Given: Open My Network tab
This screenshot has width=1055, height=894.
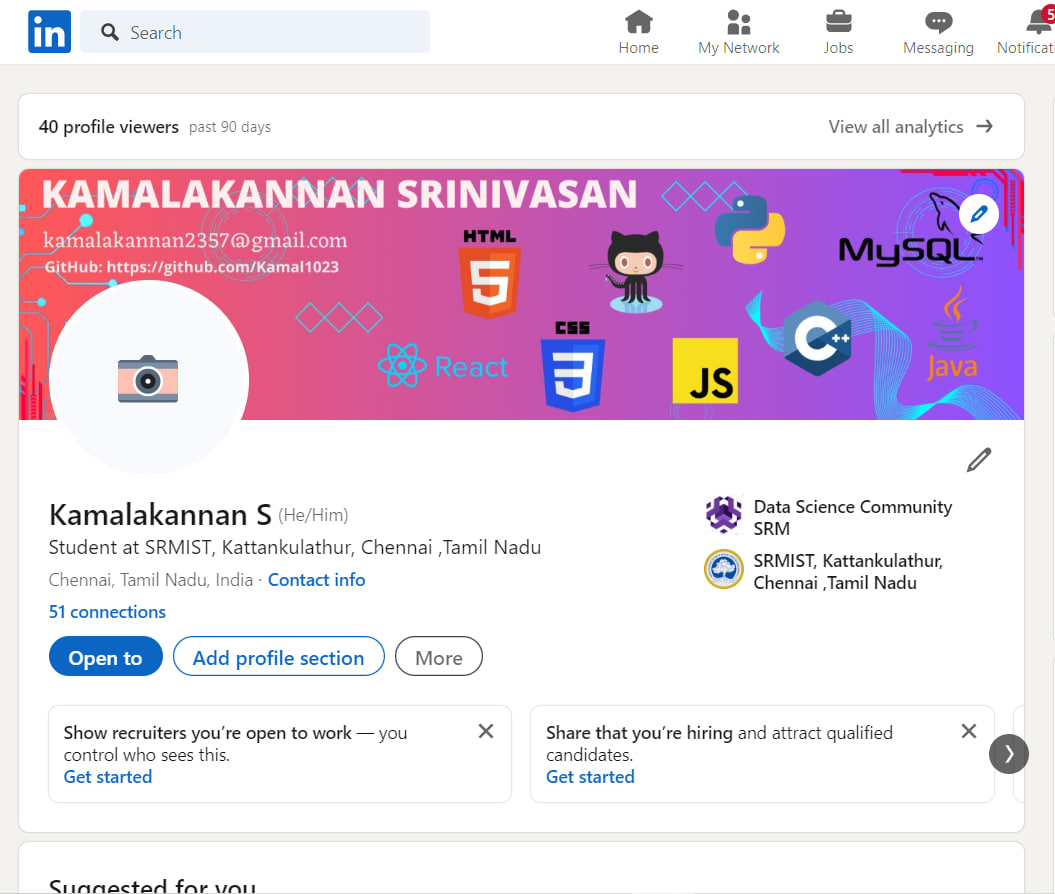Looking at the screenshot, I should coord(738,32).
